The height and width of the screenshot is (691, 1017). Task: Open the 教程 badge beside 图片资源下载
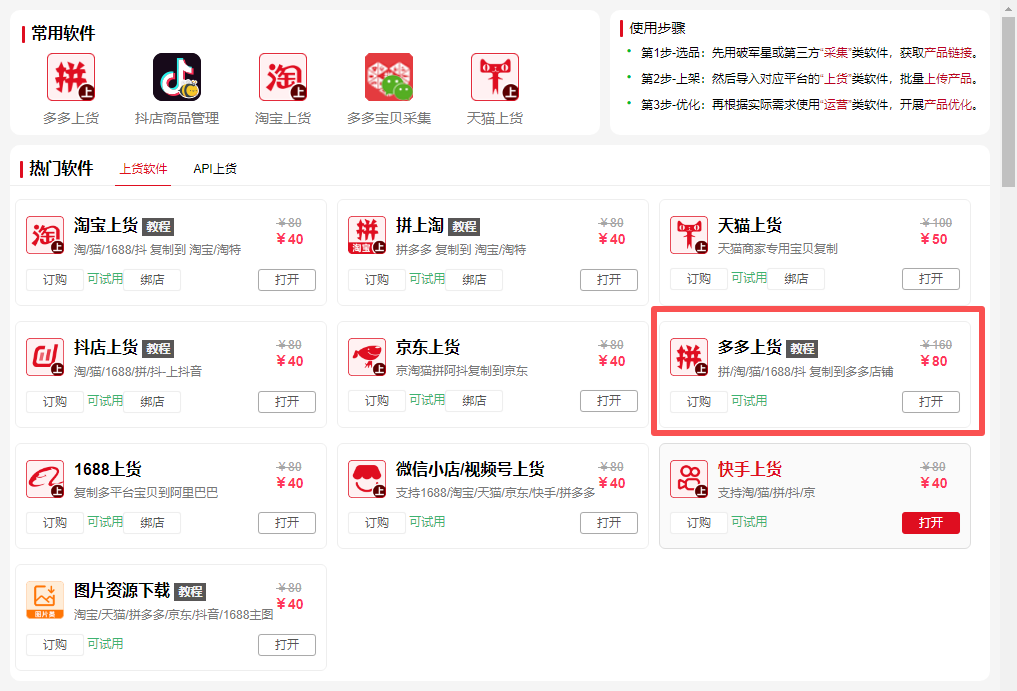pos(191,592)
